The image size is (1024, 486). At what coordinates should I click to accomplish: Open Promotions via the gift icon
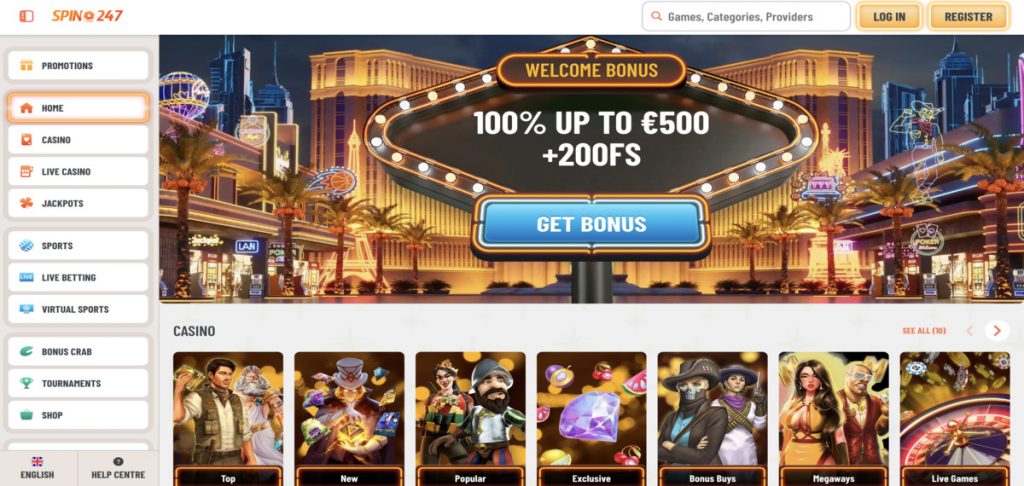(26, 65)
